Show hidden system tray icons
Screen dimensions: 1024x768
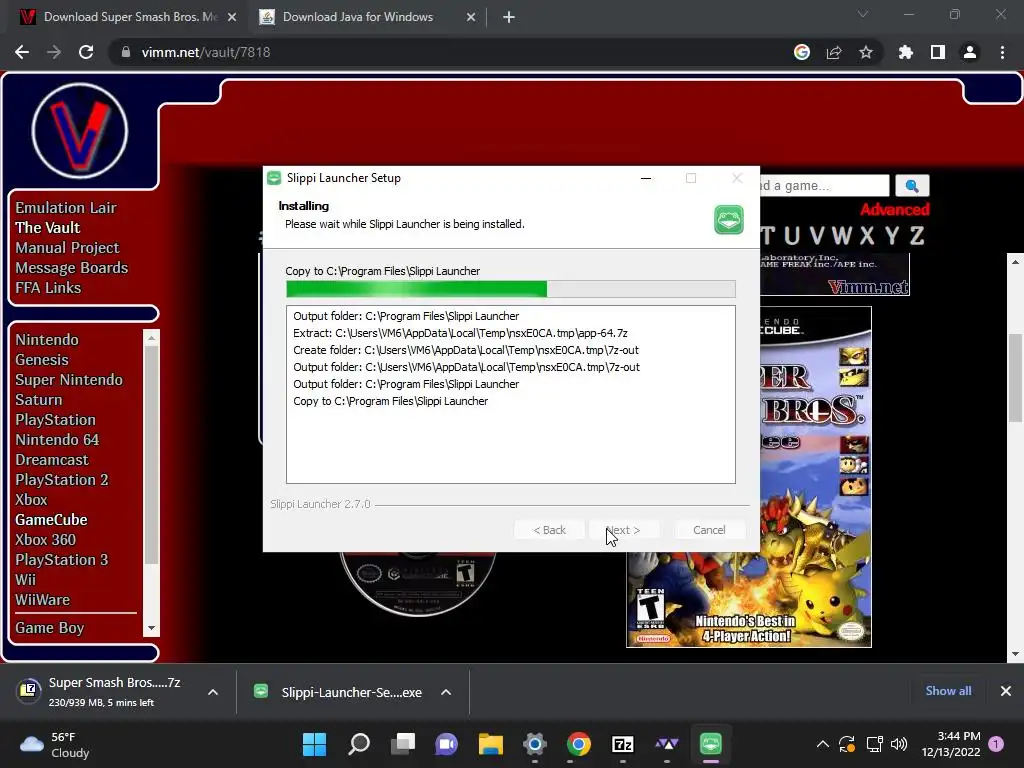click(x=823, y=744)
